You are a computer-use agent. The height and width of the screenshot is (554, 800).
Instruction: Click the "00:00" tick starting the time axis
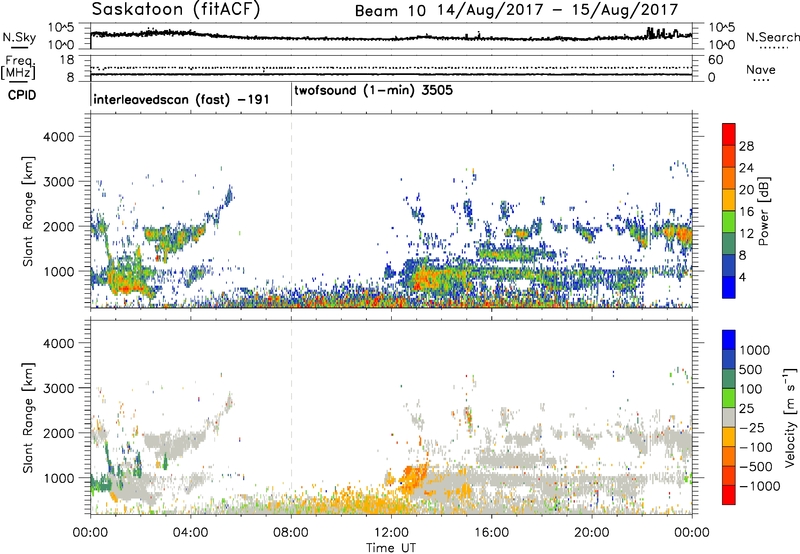[90, 533]
